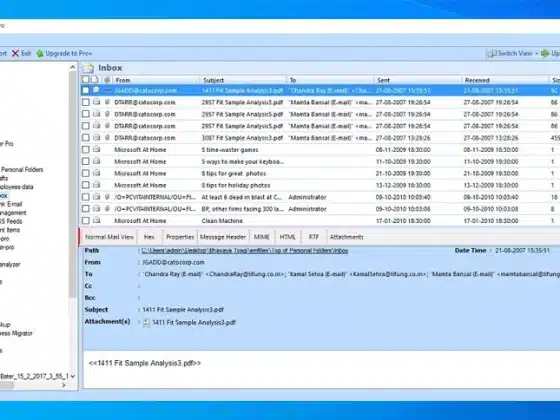Click the Exit toolbar button
Image resolution: width=560 pixels, height=420 pixels.
tap(21, 54)
